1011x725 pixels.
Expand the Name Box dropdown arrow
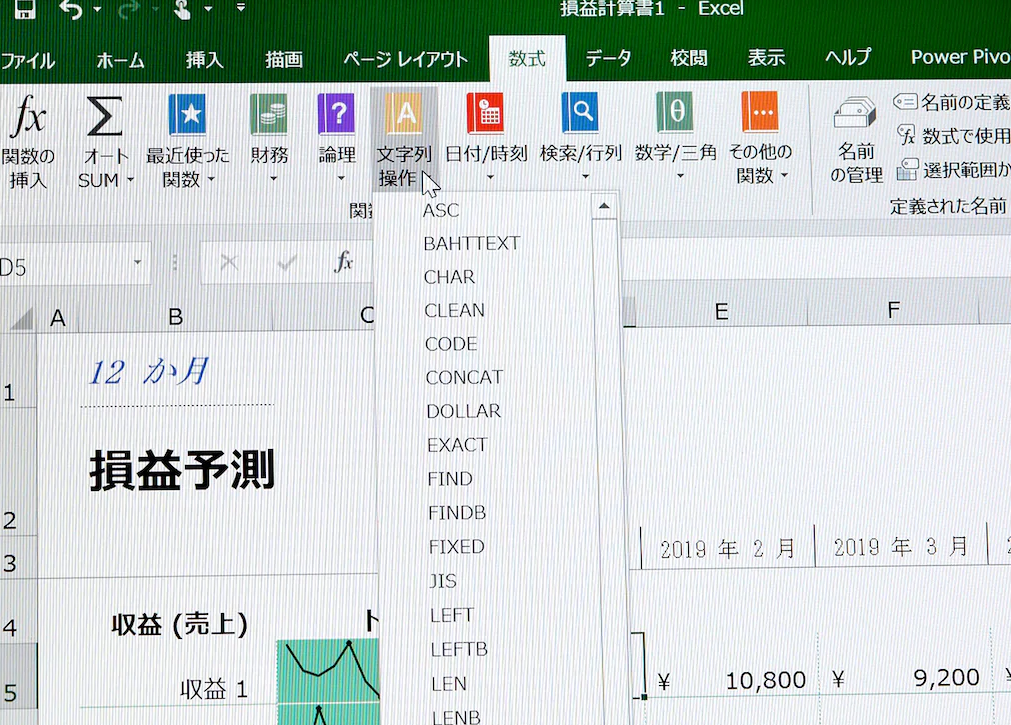137,262
